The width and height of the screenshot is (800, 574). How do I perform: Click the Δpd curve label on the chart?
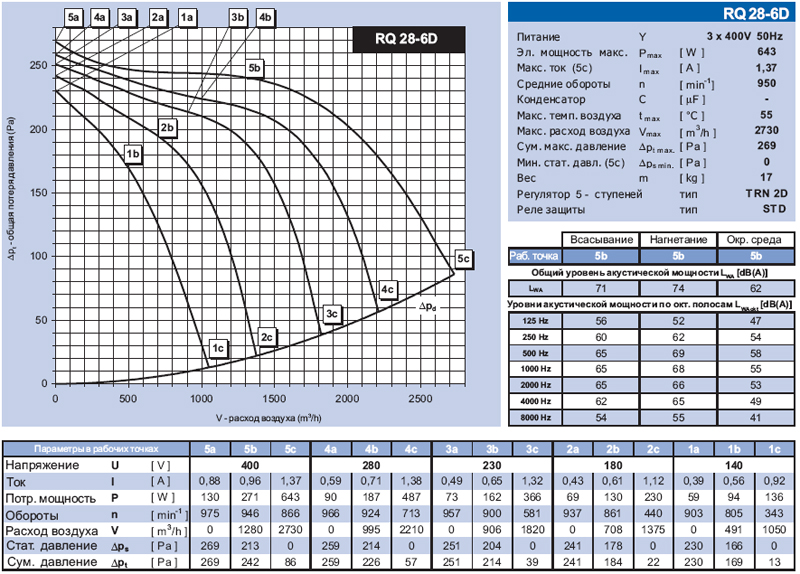point(428,307)
